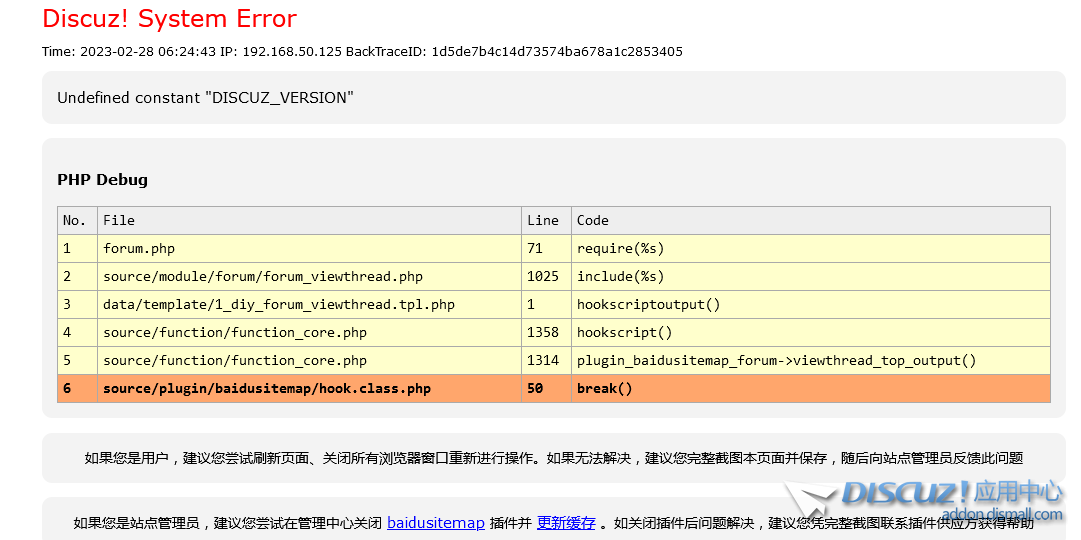
Task: Click the baidusitemap plugin link
Action: pyautogui.click(x=435, y=522)
